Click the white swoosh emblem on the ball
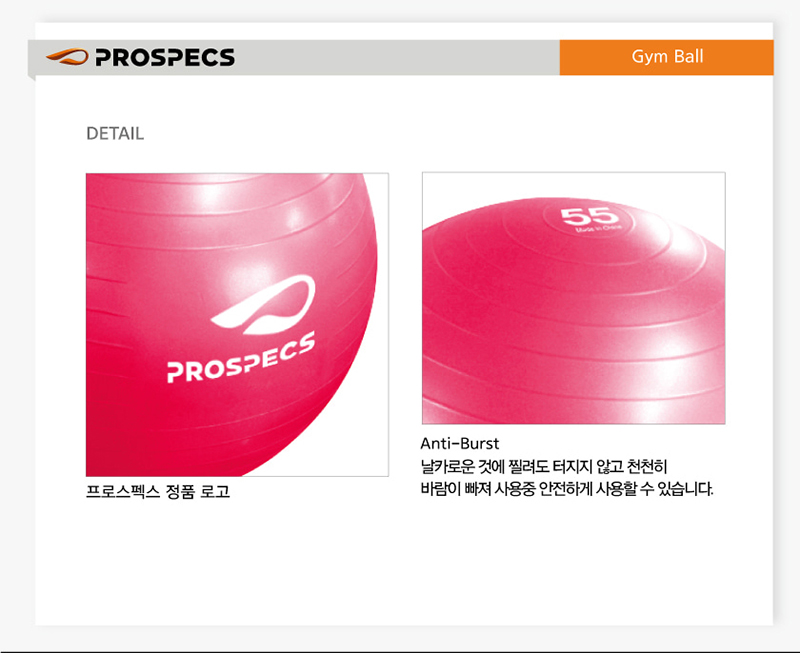This screenshot has height=653, width=800. pyautogui.click(x=264, y=305)
